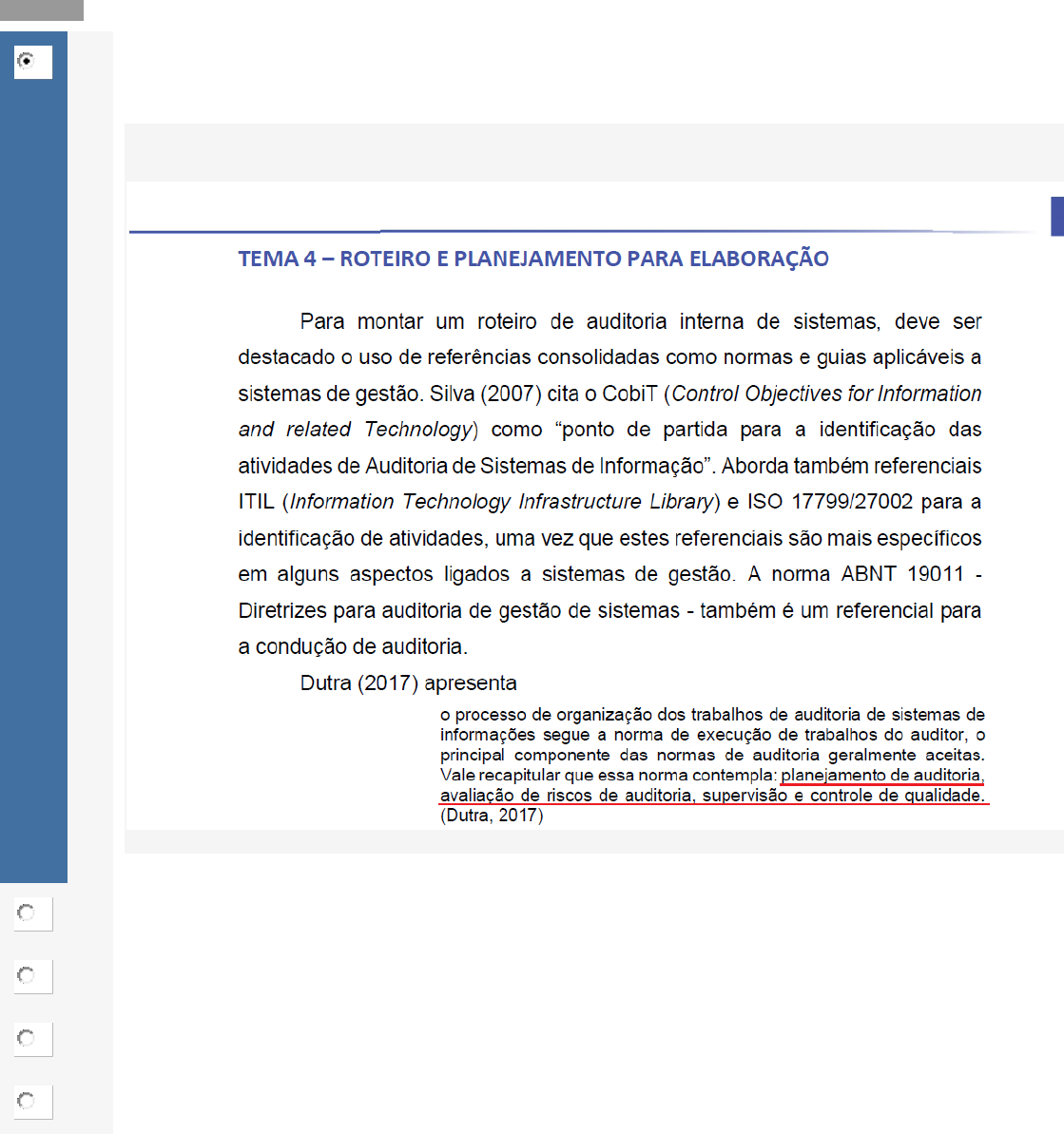
Task: Click the 'Dutra (2017) apresenta' line
Action: pyautogui.click(x=408, y=683)
